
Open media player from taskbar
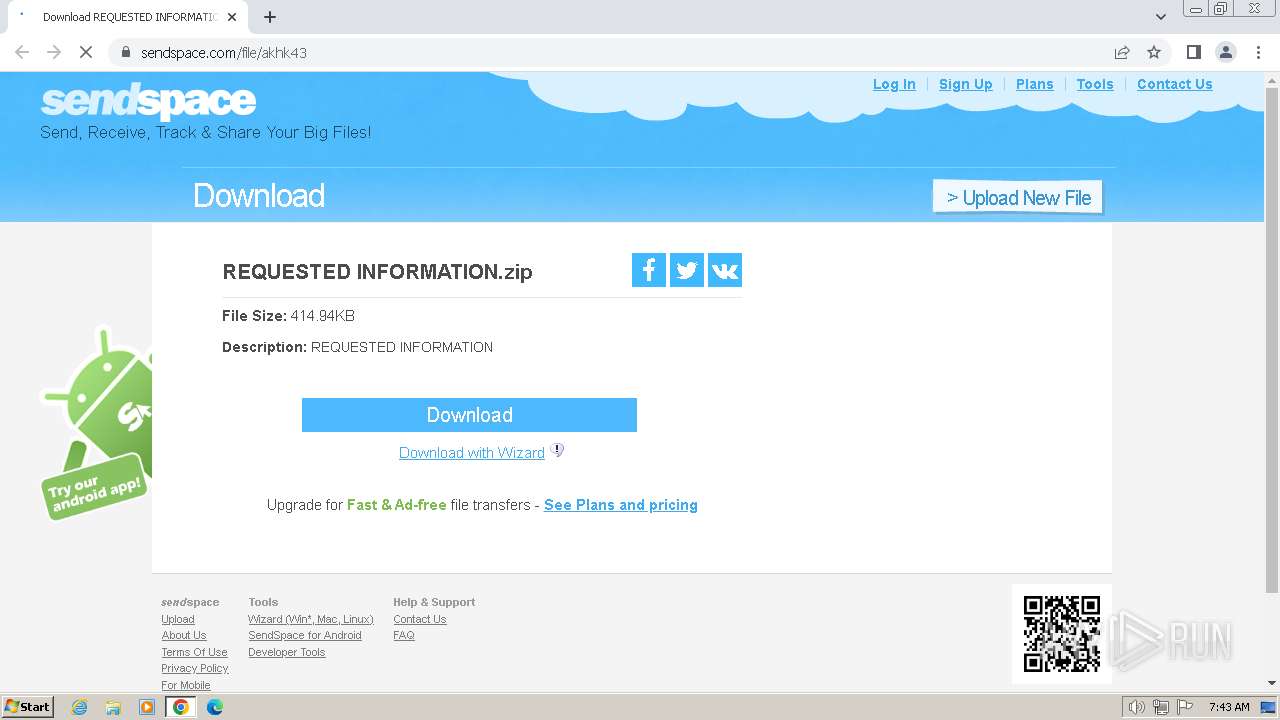(x=147, y=707)
